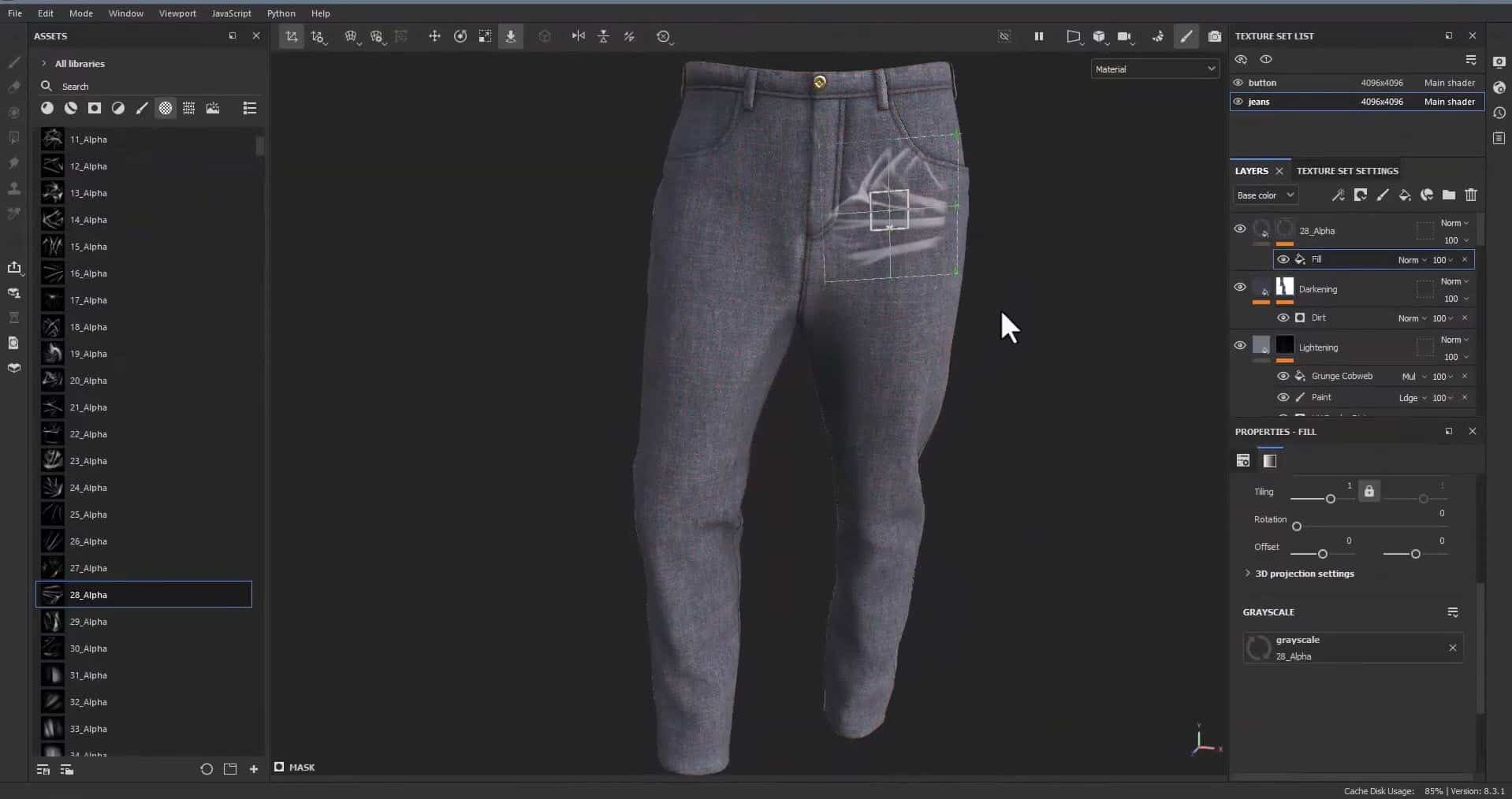Switch to Texture Set Settings tab

pos(1346,171)
